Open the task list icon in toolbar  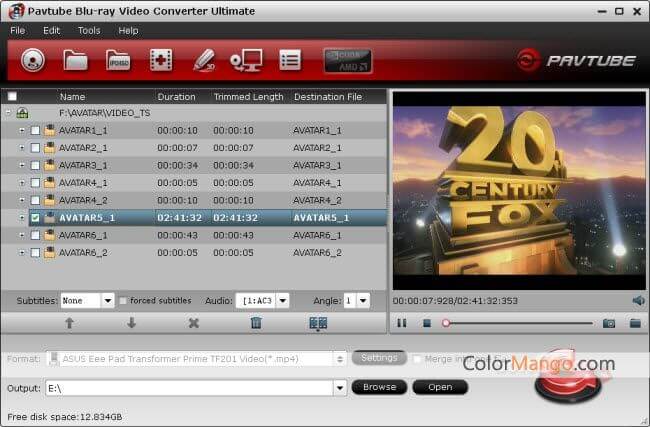[290, 61]
